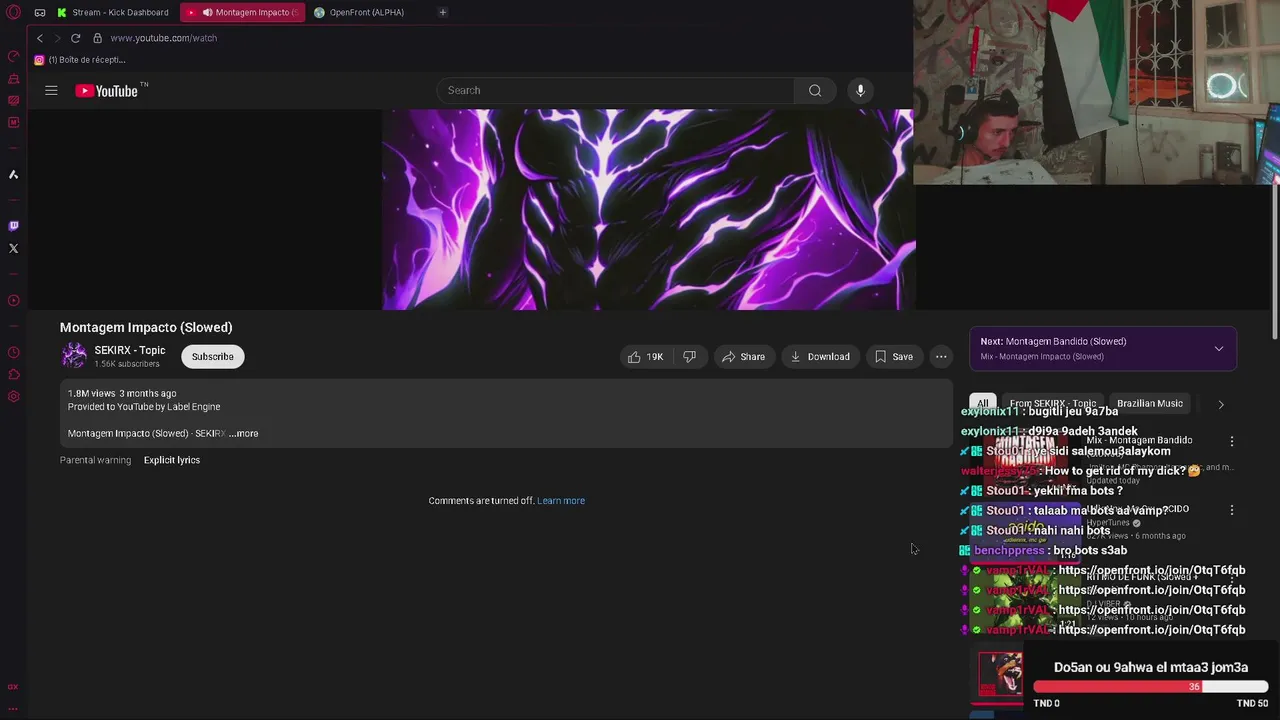Viewport: 1280px width, 720px height.
Task: Open the Aria AI sidebar icon
Action: [13, 174]
